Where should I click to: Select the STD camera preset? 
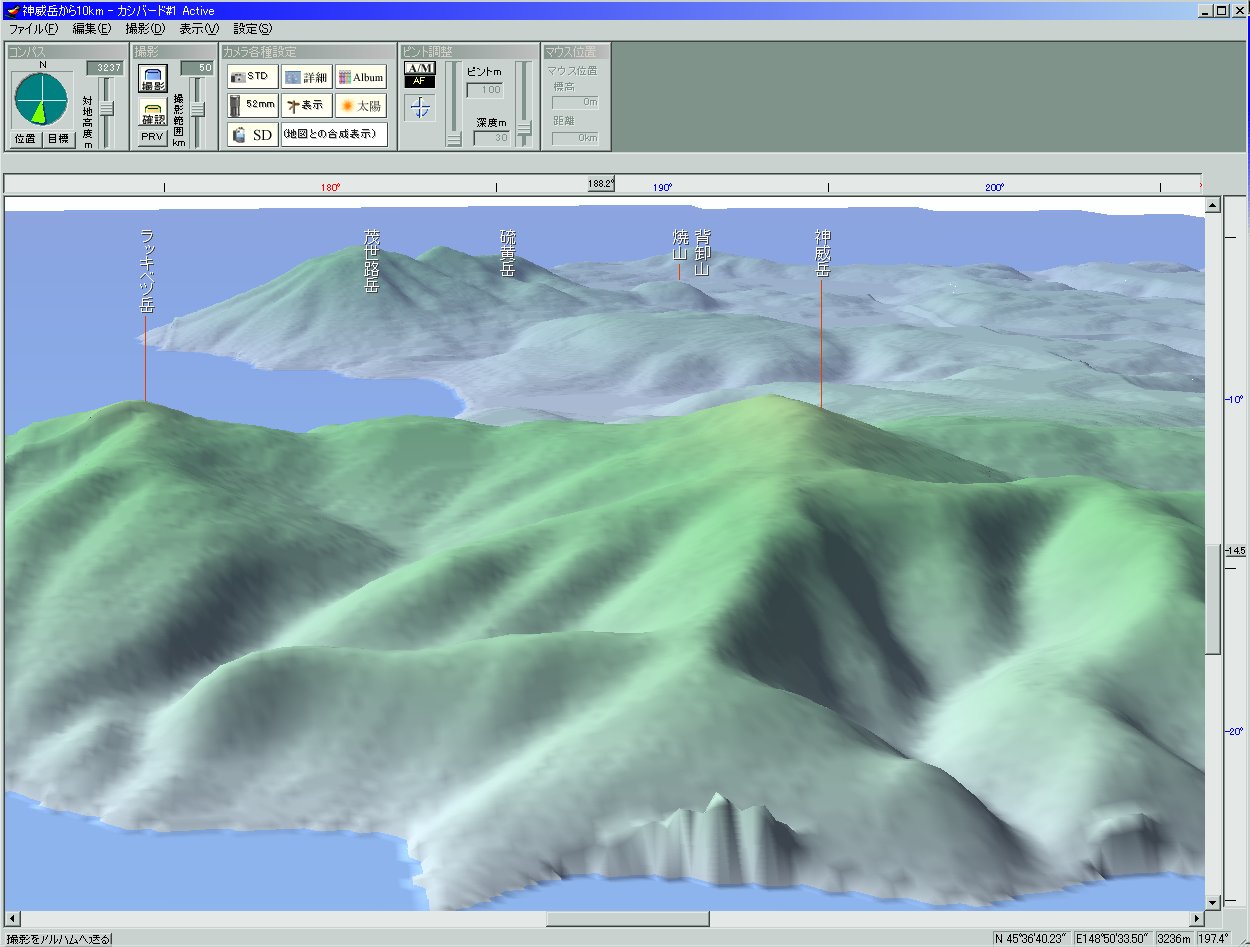click(252, 77)
